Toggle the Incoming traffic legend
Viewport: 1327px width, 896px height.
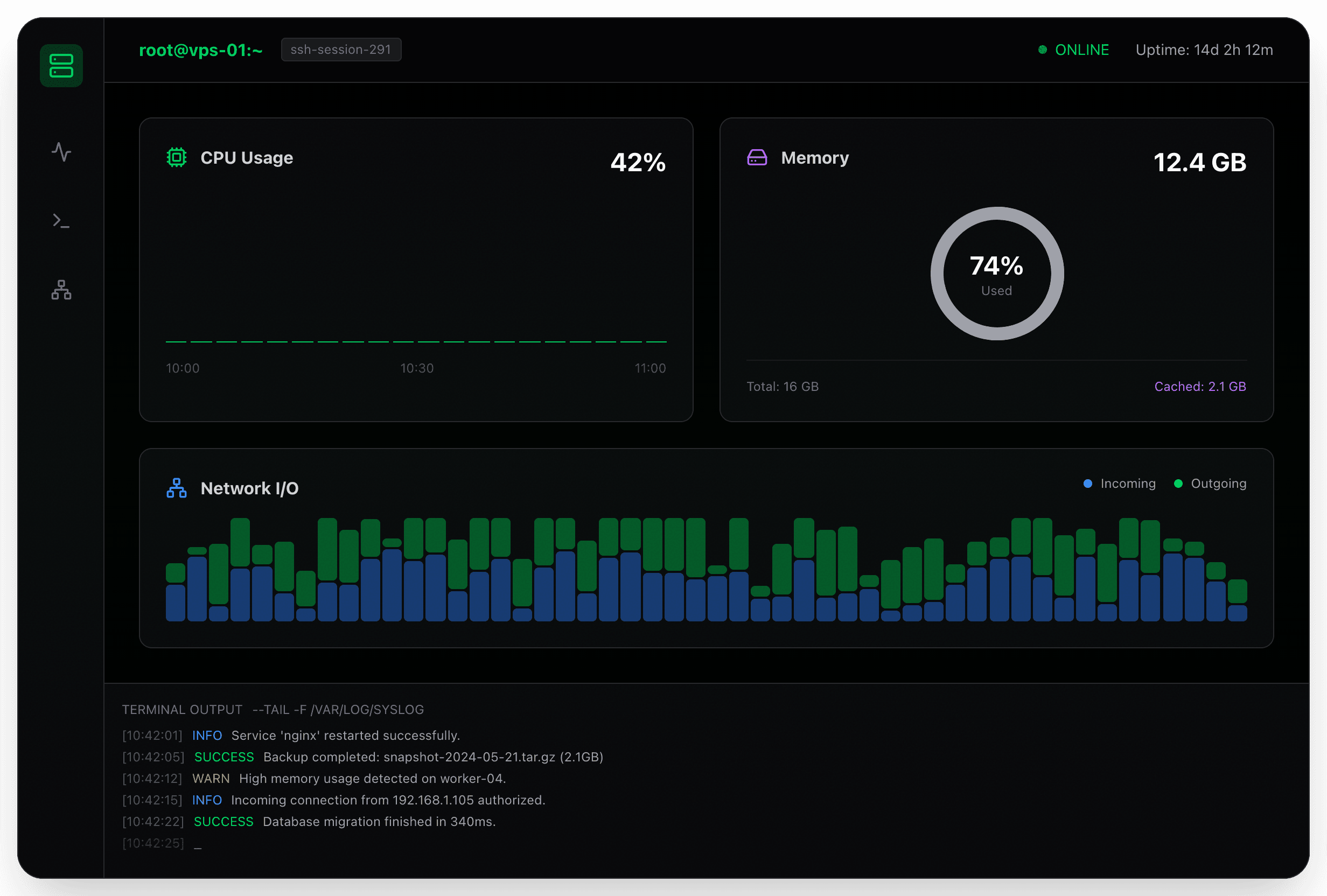point(1119,483)
